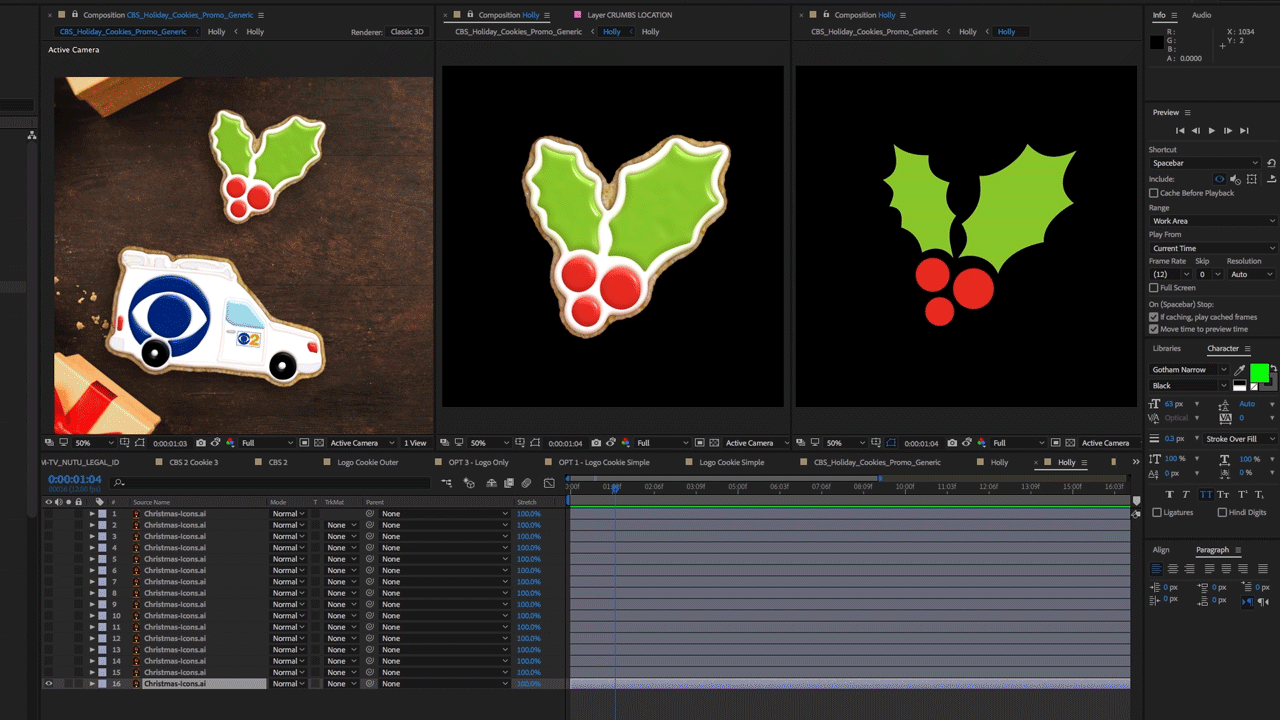Enable the Ligatures checkbox
Screen dimensions: 1280x720
[1157, 513]
